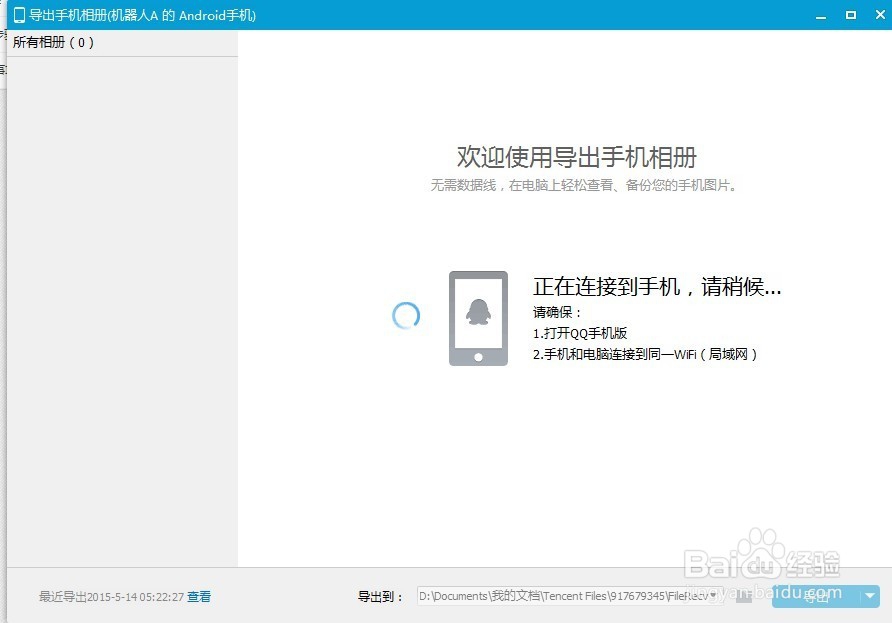
Task: Click inside the export destination path field
Action: (x=560, y=596)
